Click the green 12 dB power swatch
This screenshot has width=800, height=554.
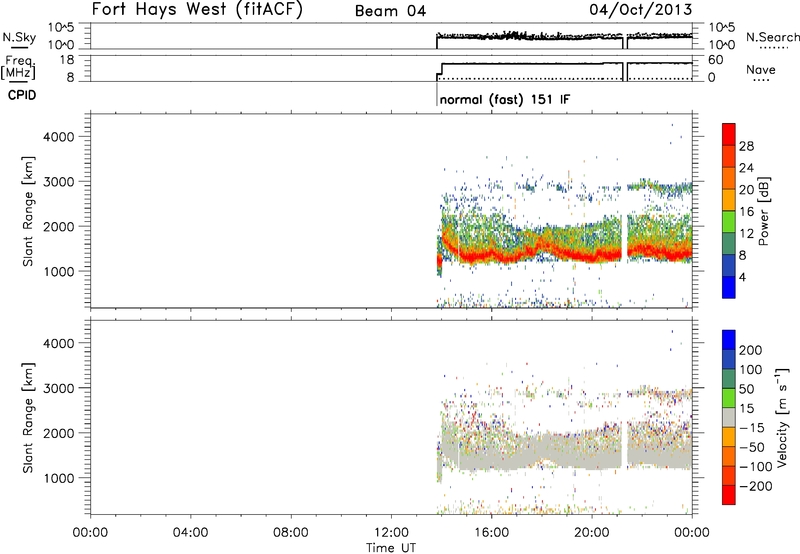729,222
